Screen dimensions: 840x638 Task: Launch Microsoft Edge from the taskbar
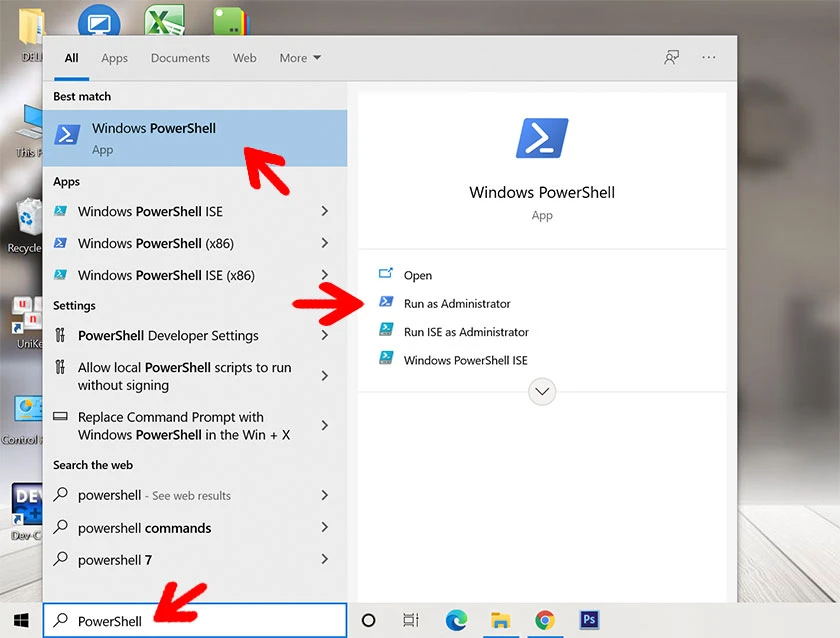pos(456,620)
